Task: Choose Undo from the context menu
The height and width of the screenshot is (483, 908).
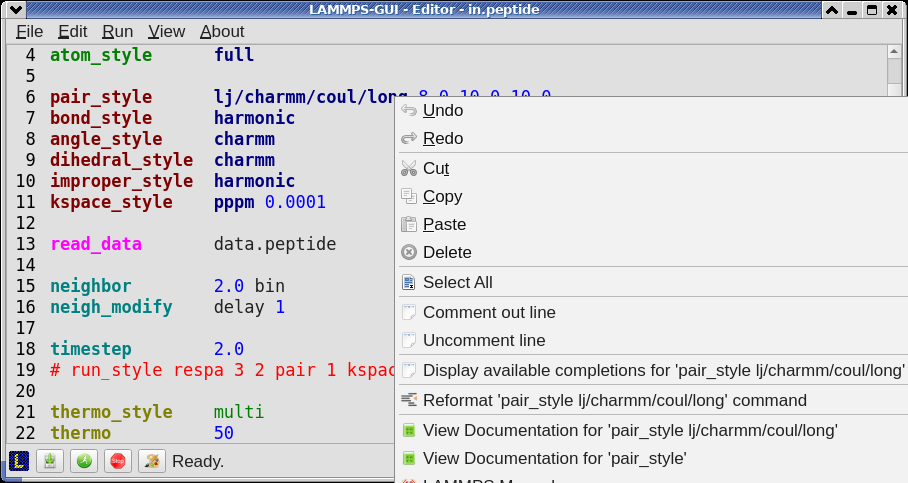Action: [651, 110]
